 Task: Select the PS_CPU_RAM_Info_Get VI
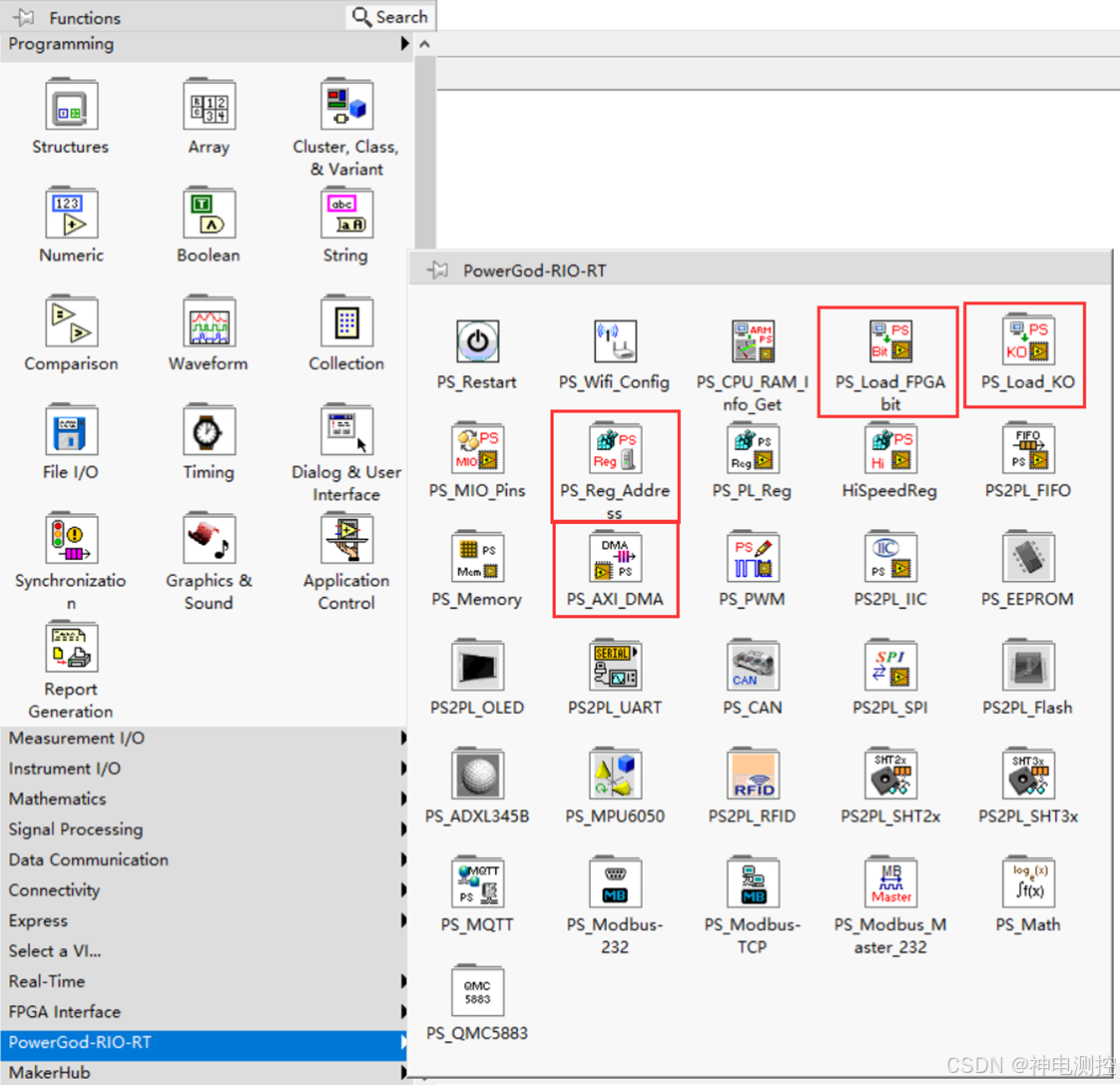pos(753,341)
